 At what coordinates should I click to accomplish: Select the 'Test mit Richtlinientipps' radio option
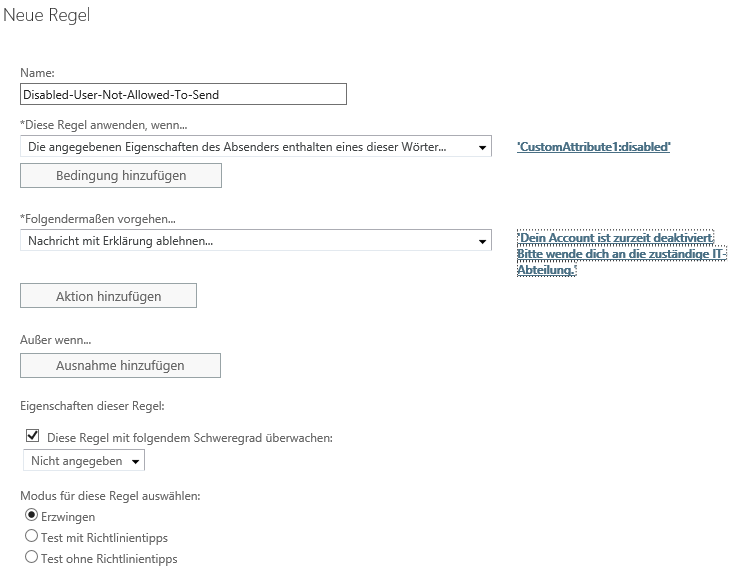(31, 536)
